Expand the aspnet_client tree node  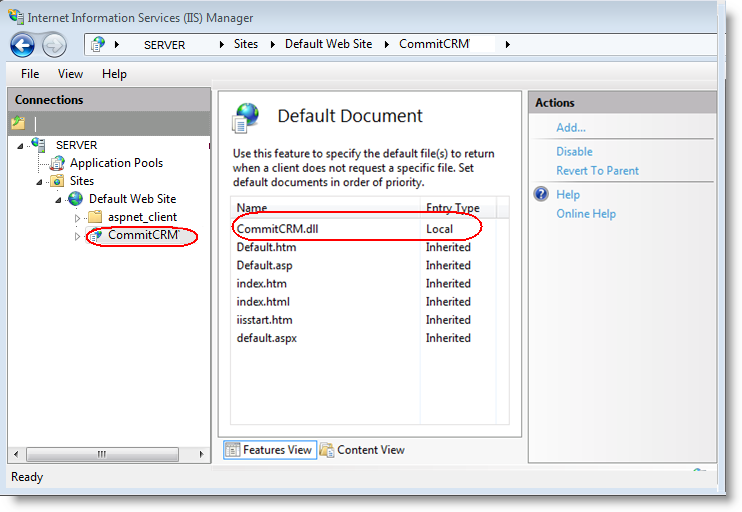[x=78, y=218]
